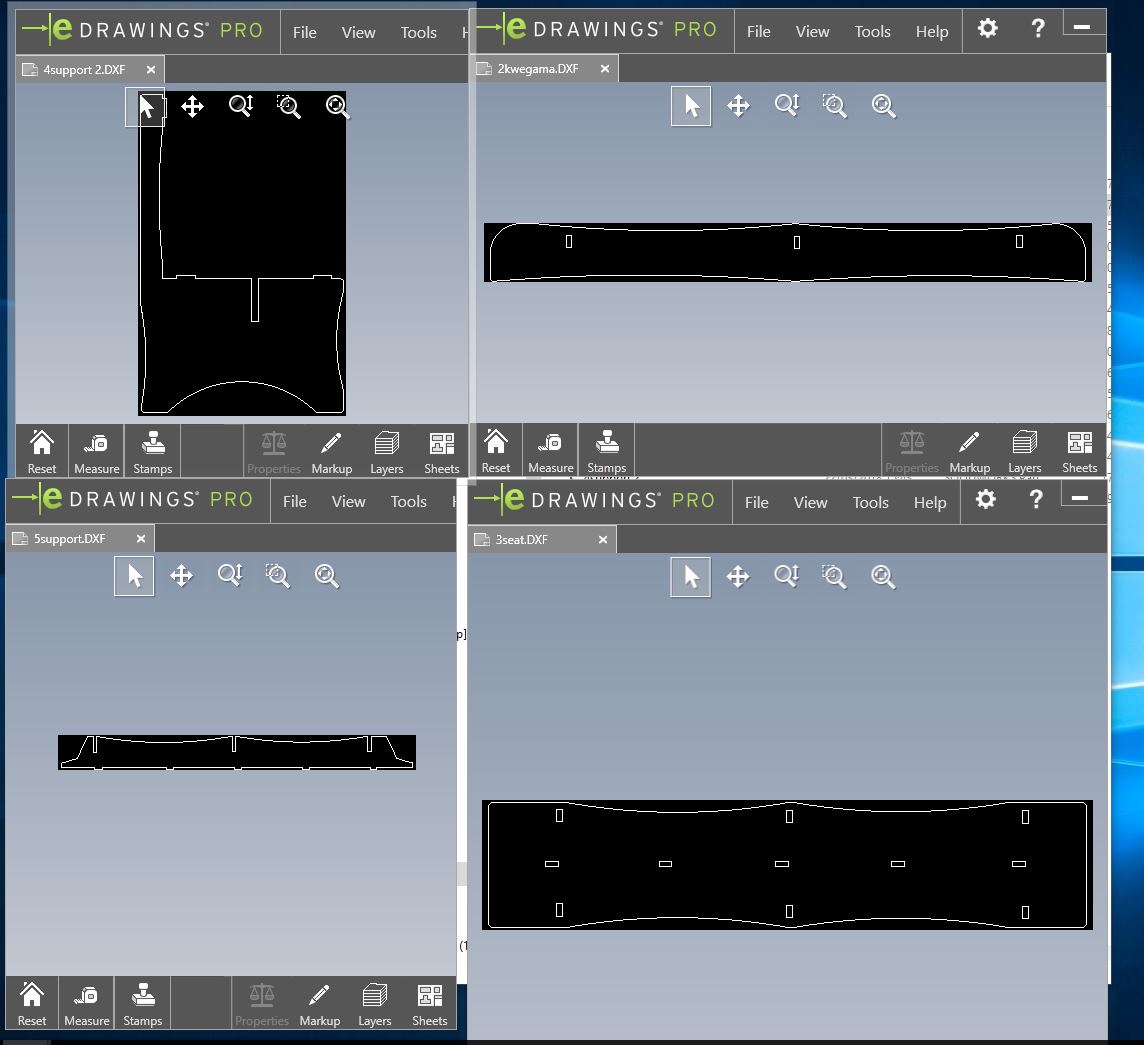
Task: Open Stamps in 5support.DXF window
Action: (142, 1003)
